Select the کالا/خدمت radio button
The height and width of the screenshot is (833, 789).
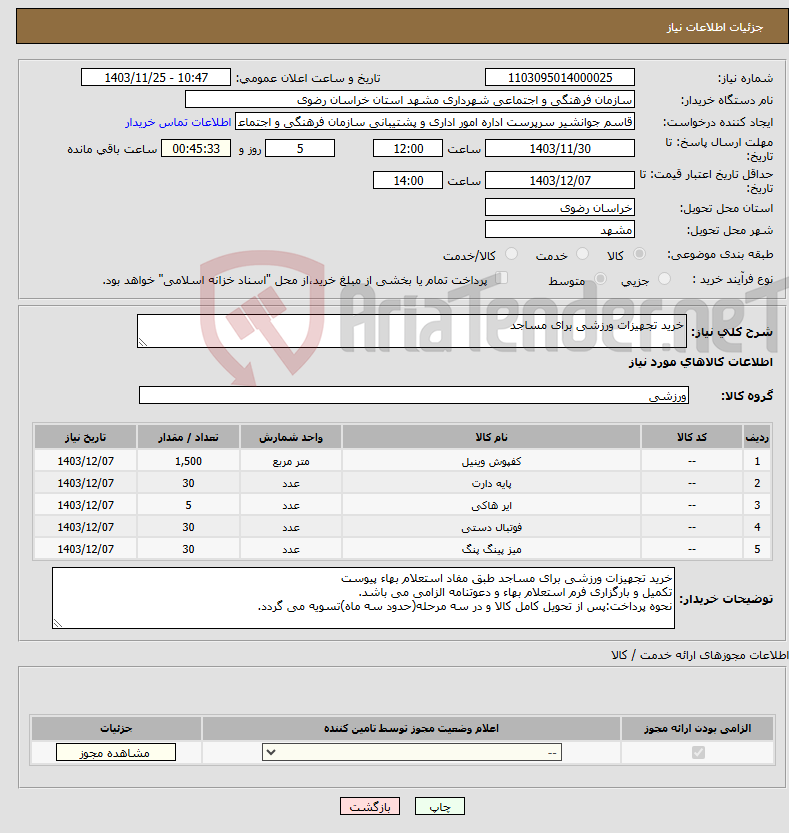(511, 254)
